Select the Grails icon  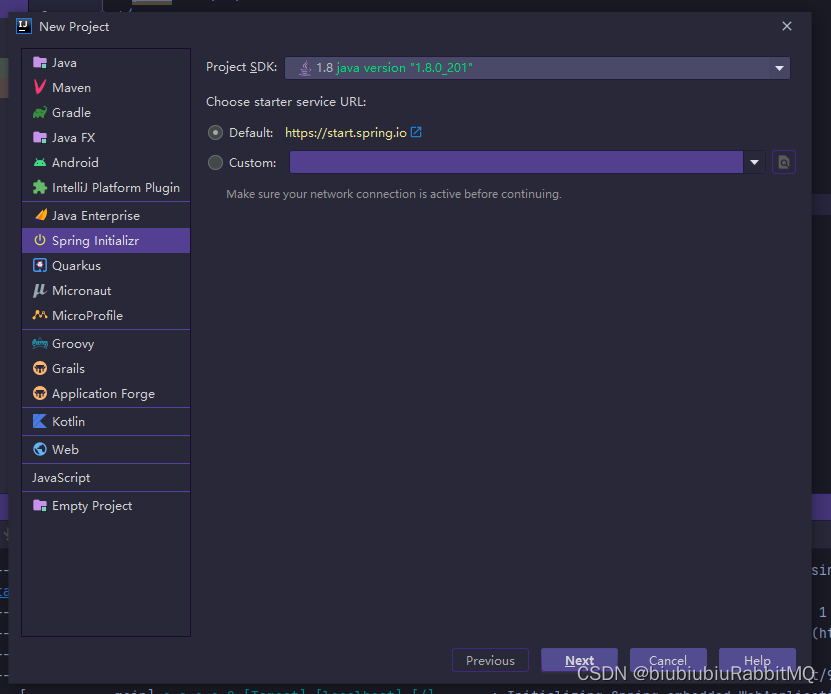pyautogui.click(x=40, y=368)
